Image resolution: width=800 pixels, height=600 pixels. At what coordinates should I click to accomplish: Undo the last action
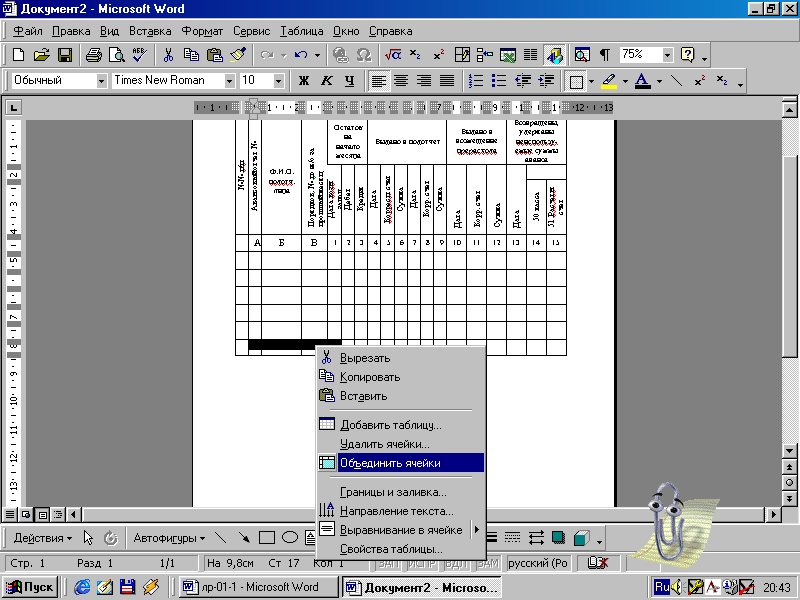301,55
